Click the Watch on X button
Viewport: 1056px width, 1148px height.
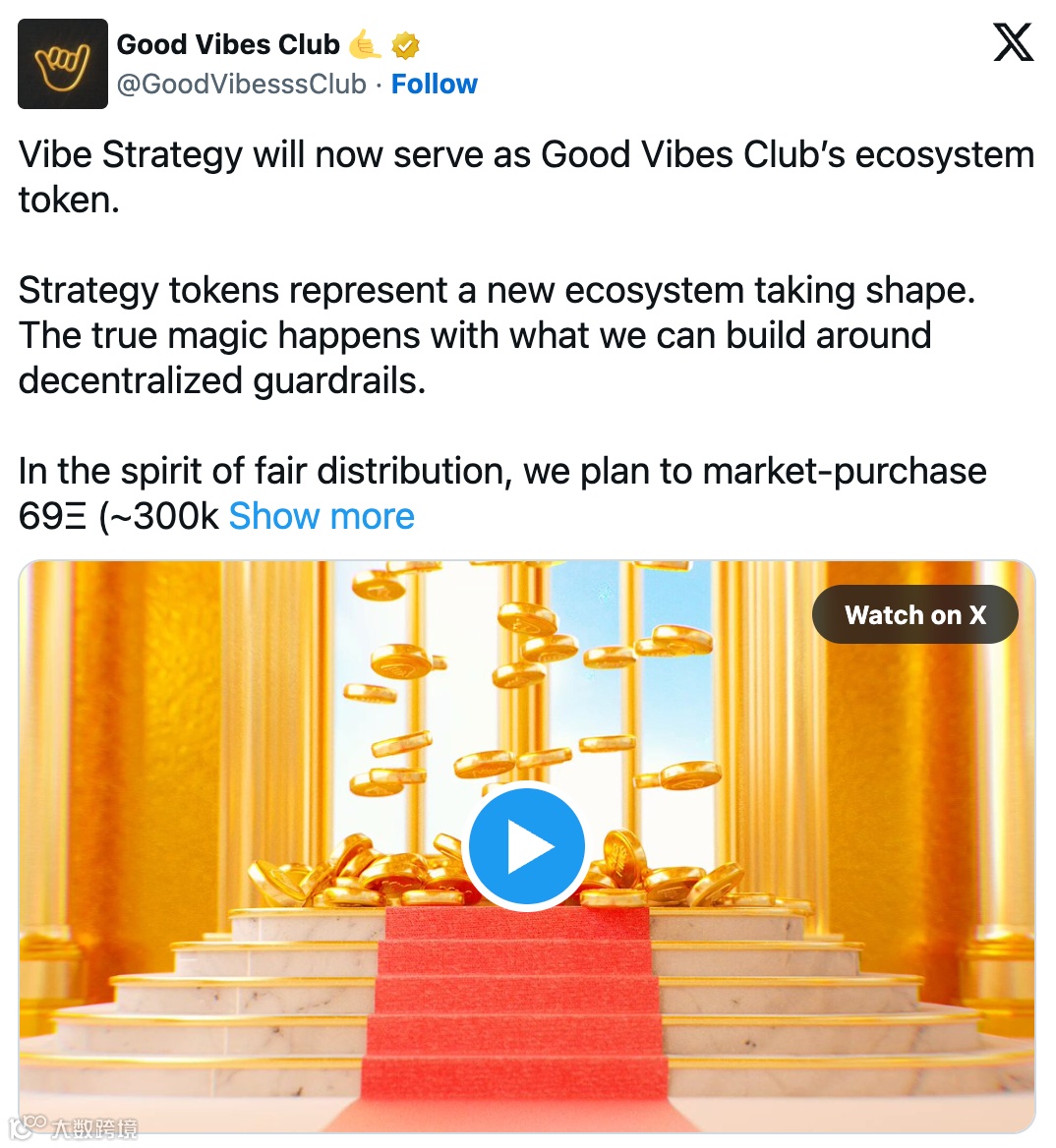click(x=914, y=615)
